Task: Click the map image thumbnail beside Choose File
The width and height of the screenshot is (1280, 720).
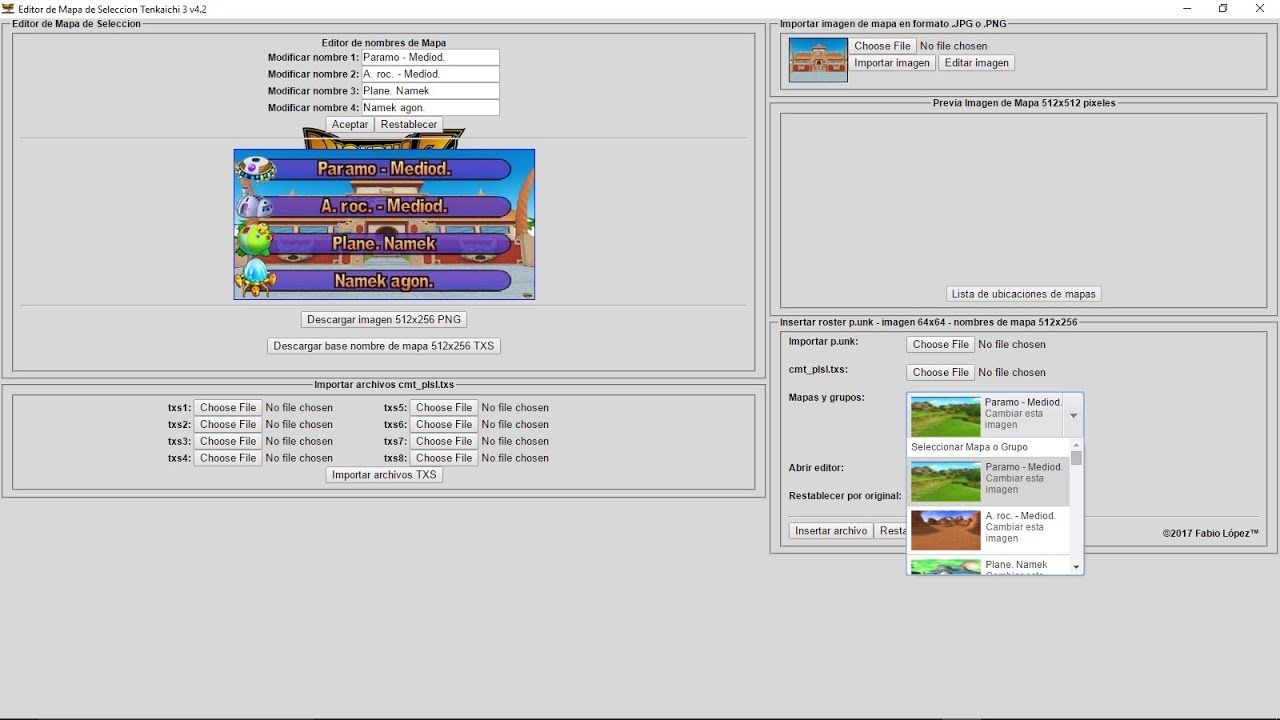Action: 818,60
